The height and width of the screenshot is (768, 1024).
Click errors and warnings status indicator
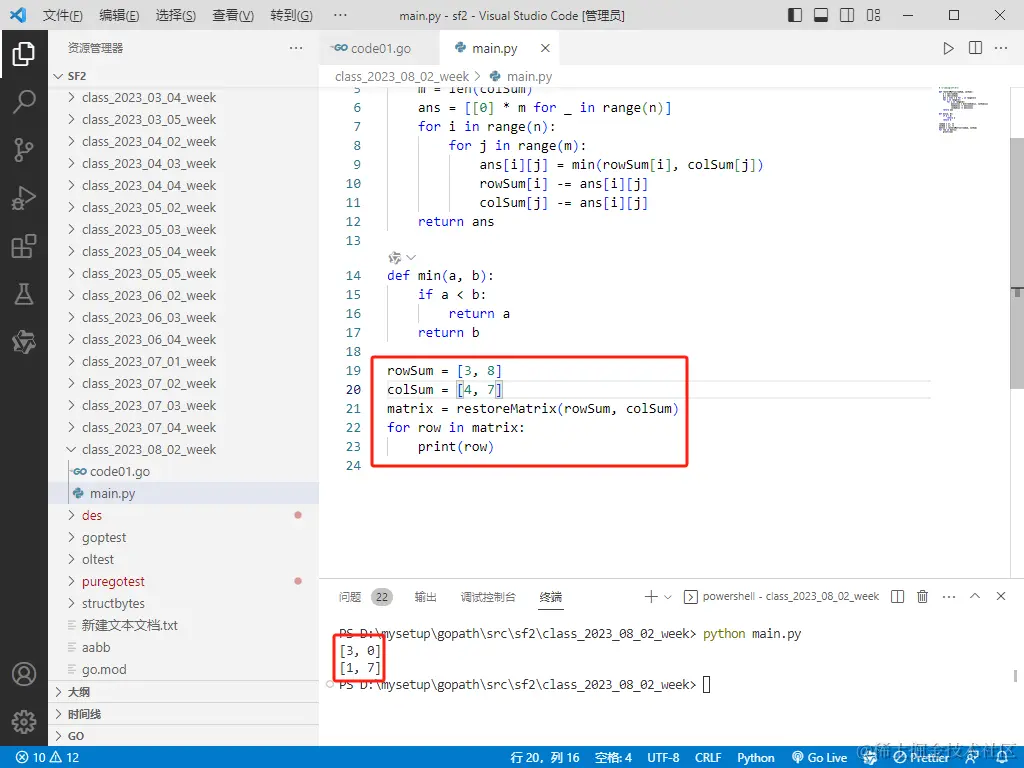tap(47, 758)
